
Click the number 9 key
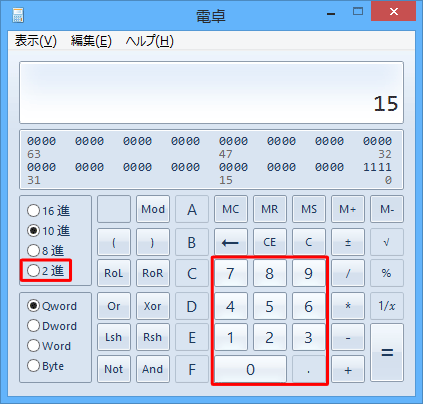(x=309, y=273)
